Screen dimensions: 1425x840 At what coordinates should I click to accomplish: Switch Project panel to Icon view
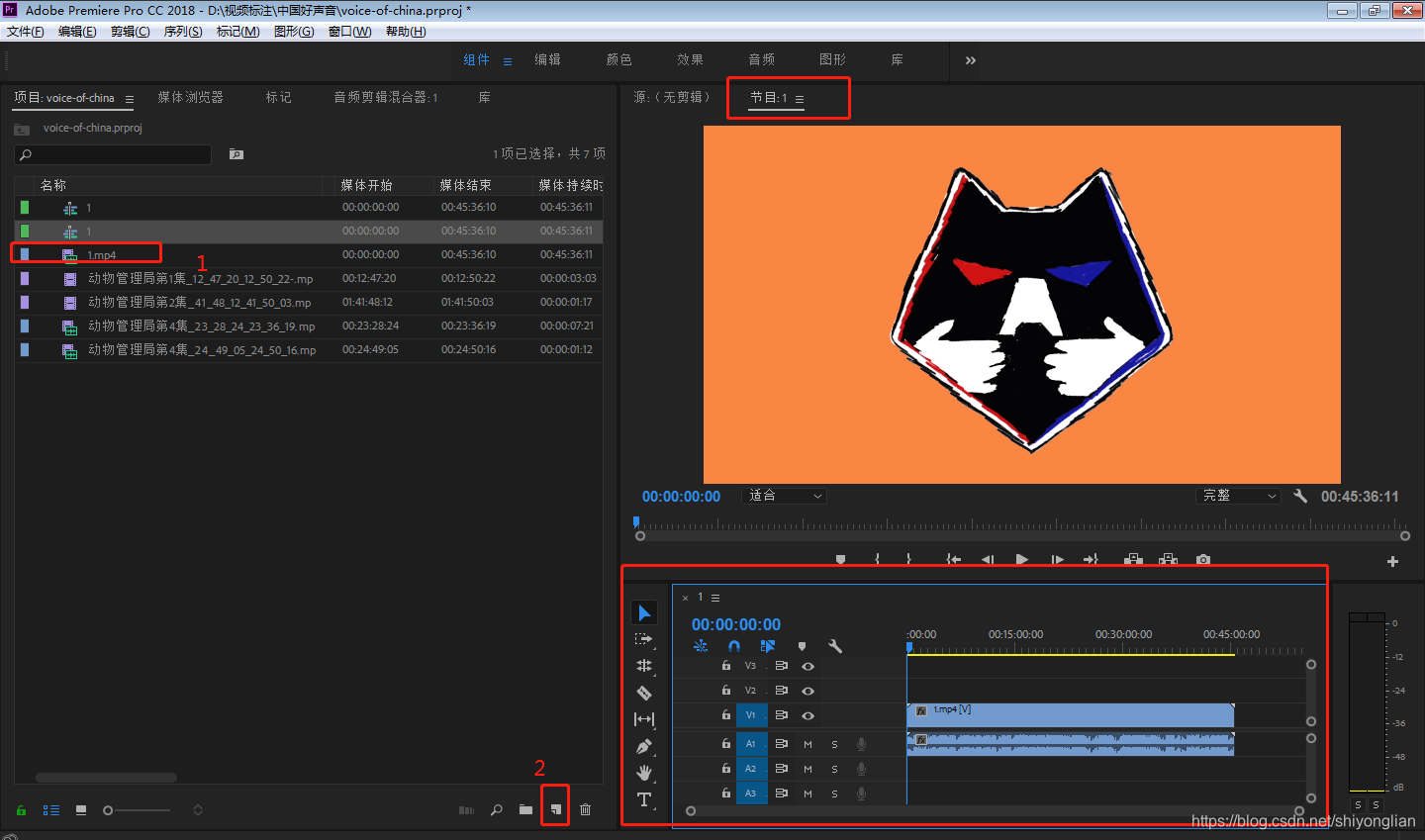click(81, 810)
